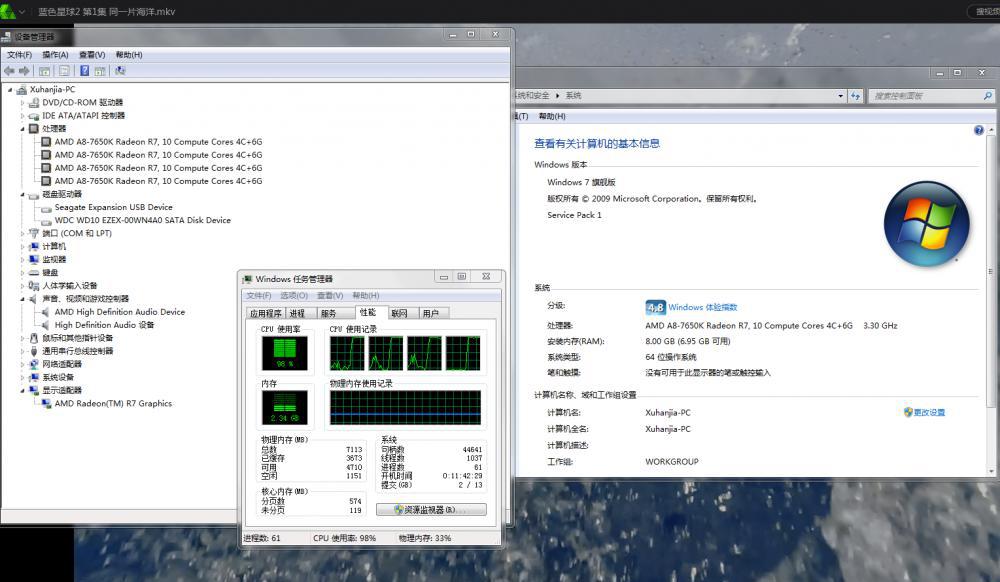Switch to the 应用程序 tab
This screenshot has height=582, width=1000.
click(x=265, y=313)
